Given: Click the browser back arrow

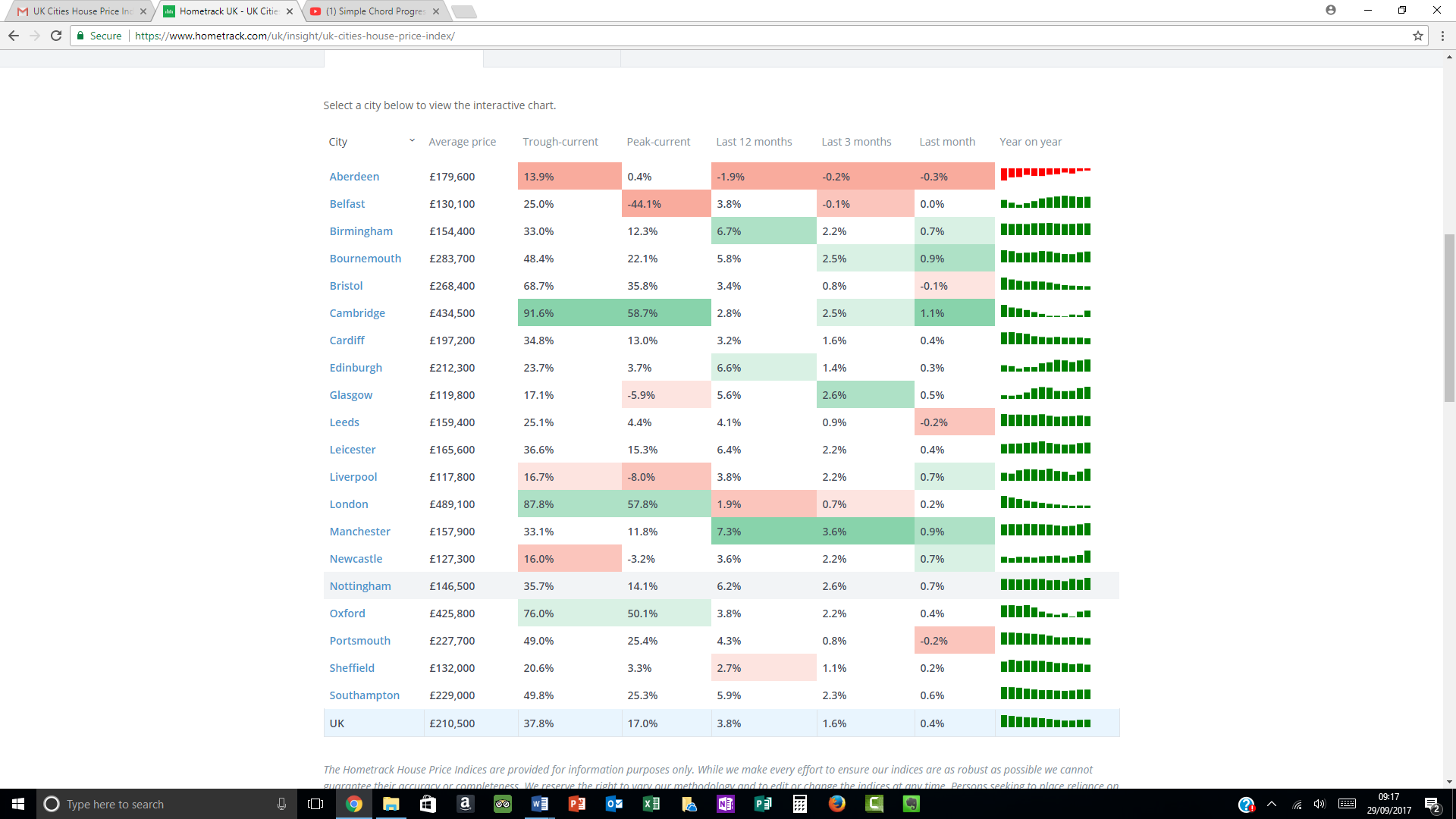Looking at the screenshot, I should pos(14,36).
